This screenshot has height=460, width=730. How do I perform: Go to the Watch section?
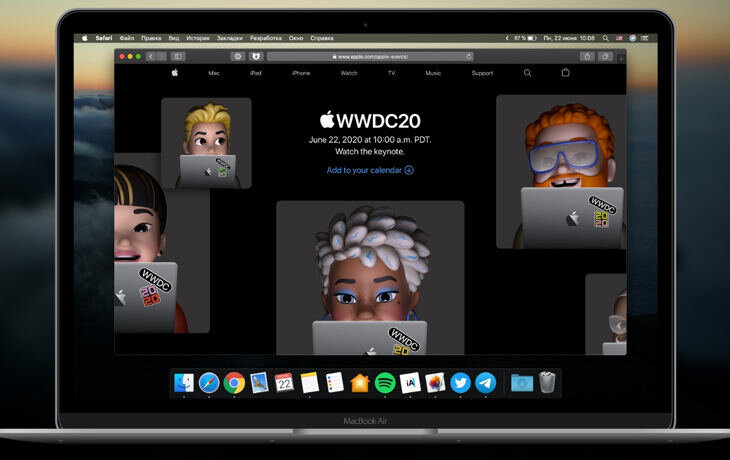pyautogui.click(x=349, y=73)
